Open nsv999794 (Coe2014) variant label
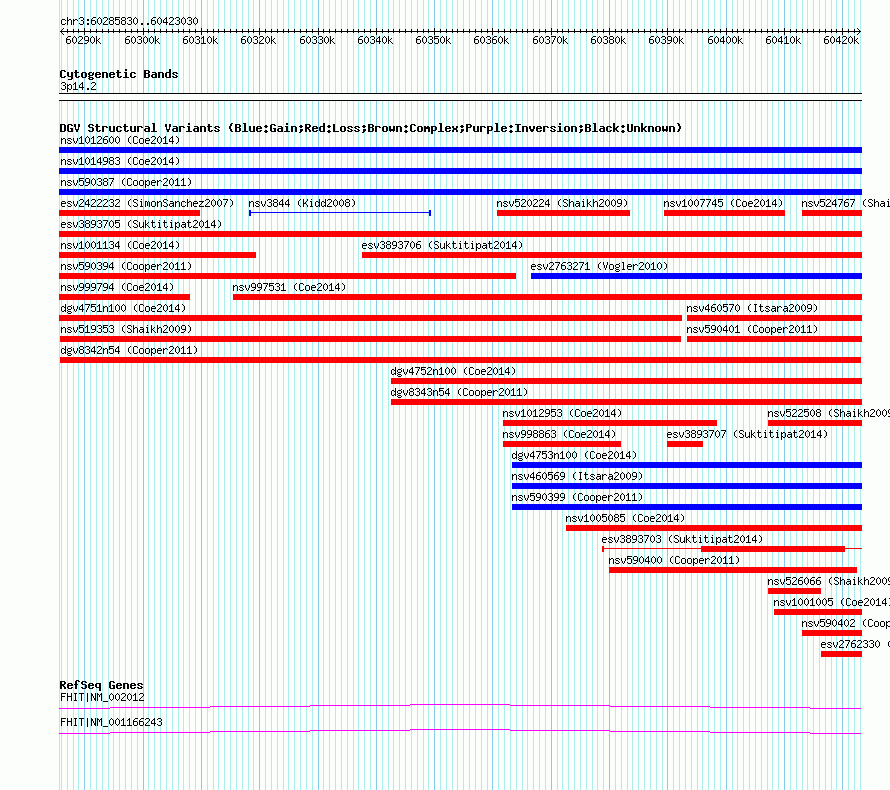This screenshot has height=790, width=890. click(117, 287)
